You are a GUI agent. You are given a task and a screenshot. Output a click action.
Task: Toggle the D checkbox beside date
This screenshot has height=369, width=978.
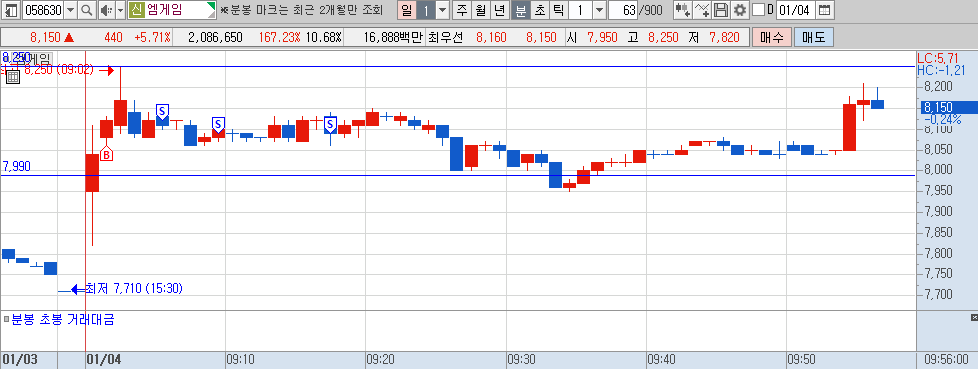point(758,10)
